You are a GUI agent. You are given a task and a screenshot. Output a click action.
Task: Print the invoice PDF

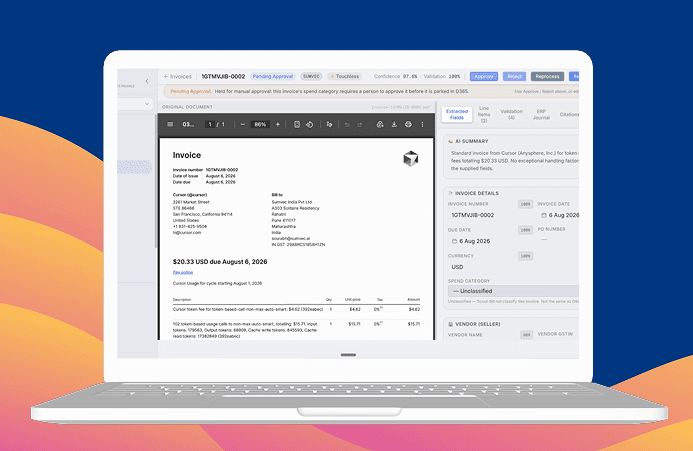click(x=408, y=125)
